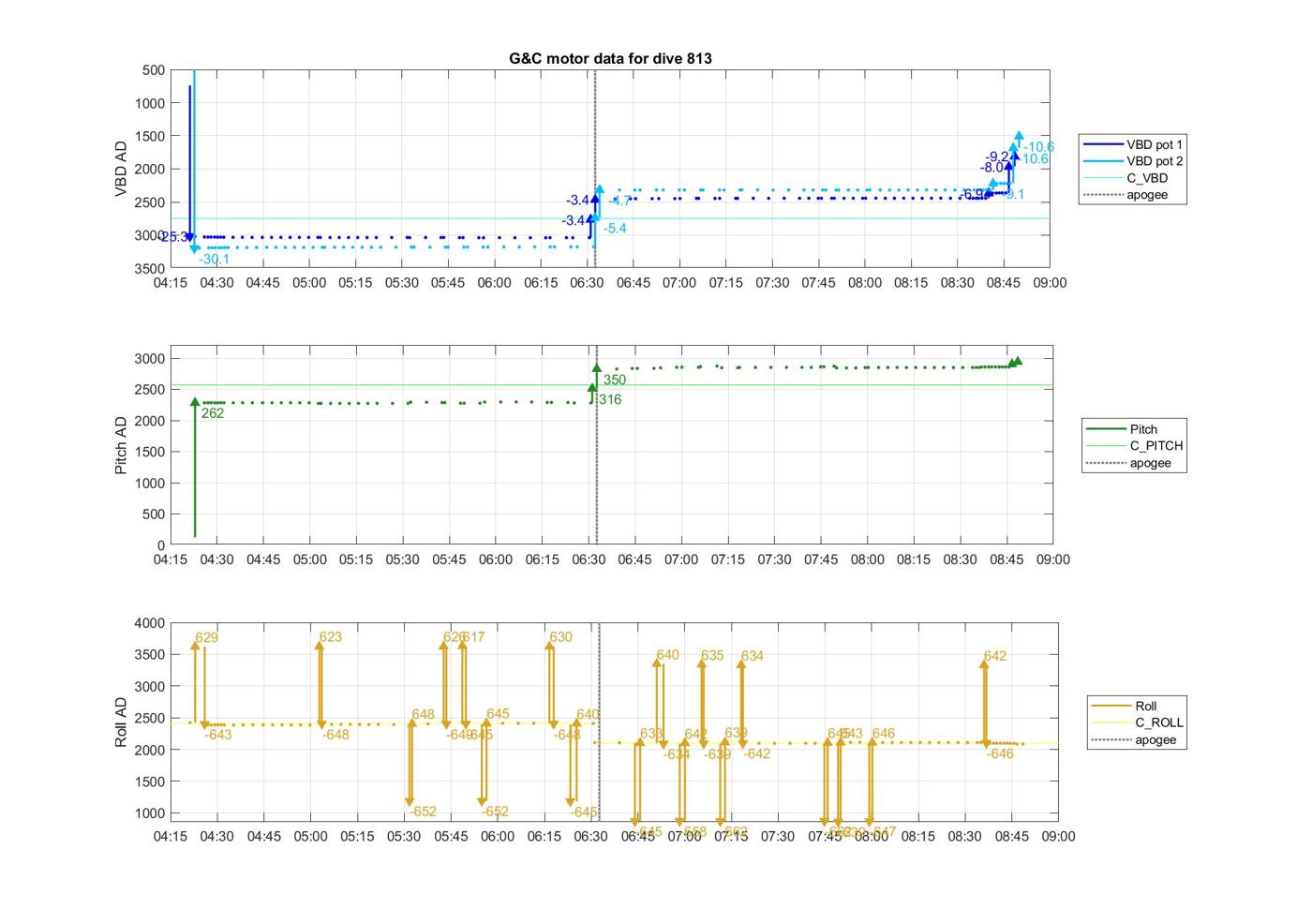Click 'apogee' entry in the Pitch legend

[x=1150, y=463]
